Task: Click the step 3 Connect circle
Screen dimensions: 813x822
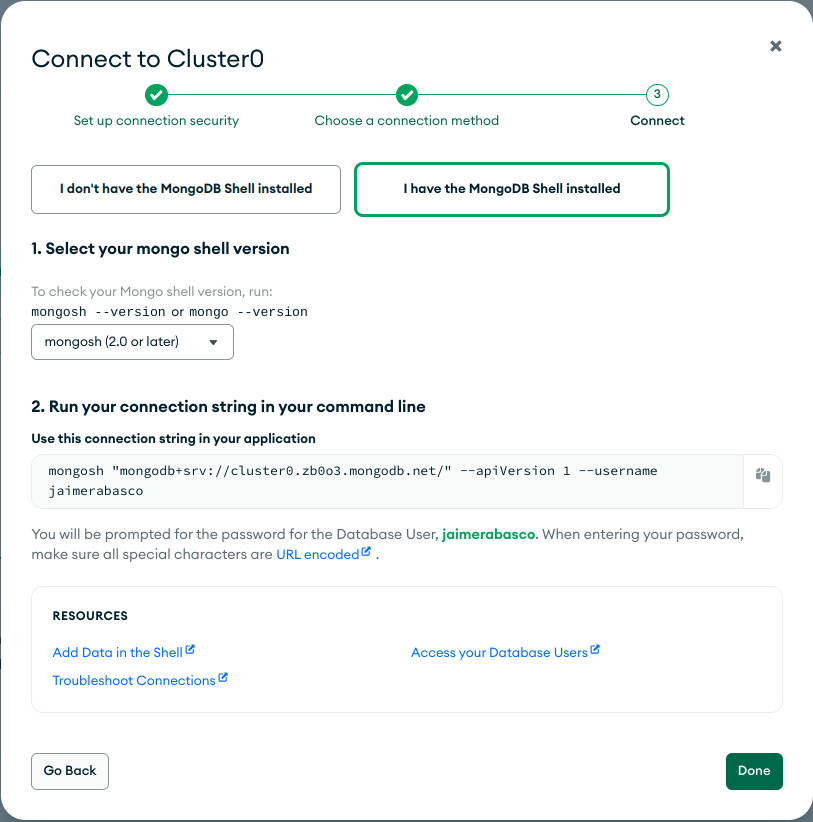Action: [657, 95]
